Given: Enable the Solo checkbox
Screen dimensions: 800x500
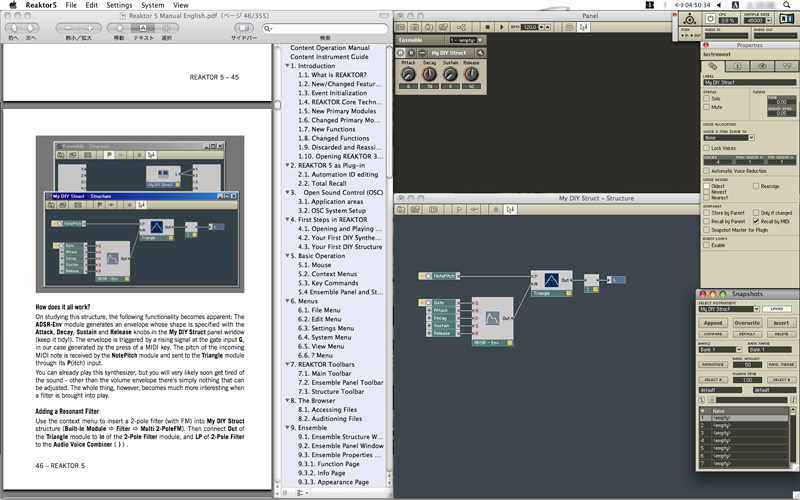Looking at the screenshot, I should pyautogui.click(x=707, y=98).
